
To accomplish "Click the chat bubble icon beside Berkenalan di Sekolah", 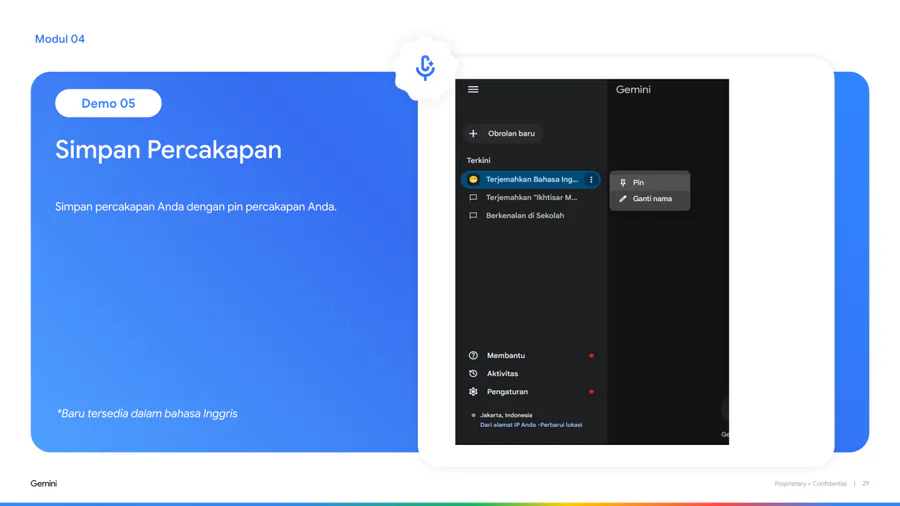I will pos(473,216).
